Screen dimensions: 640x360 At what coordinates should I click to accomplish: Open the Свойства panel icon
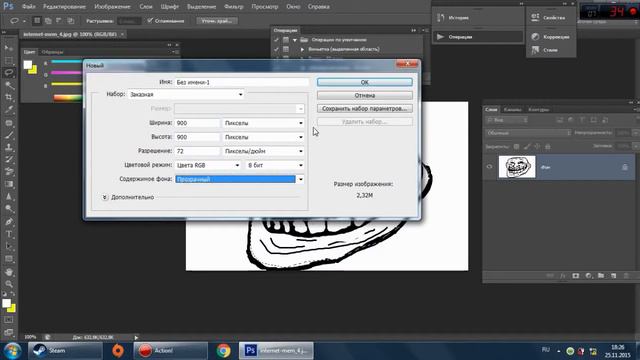[535, 18]
